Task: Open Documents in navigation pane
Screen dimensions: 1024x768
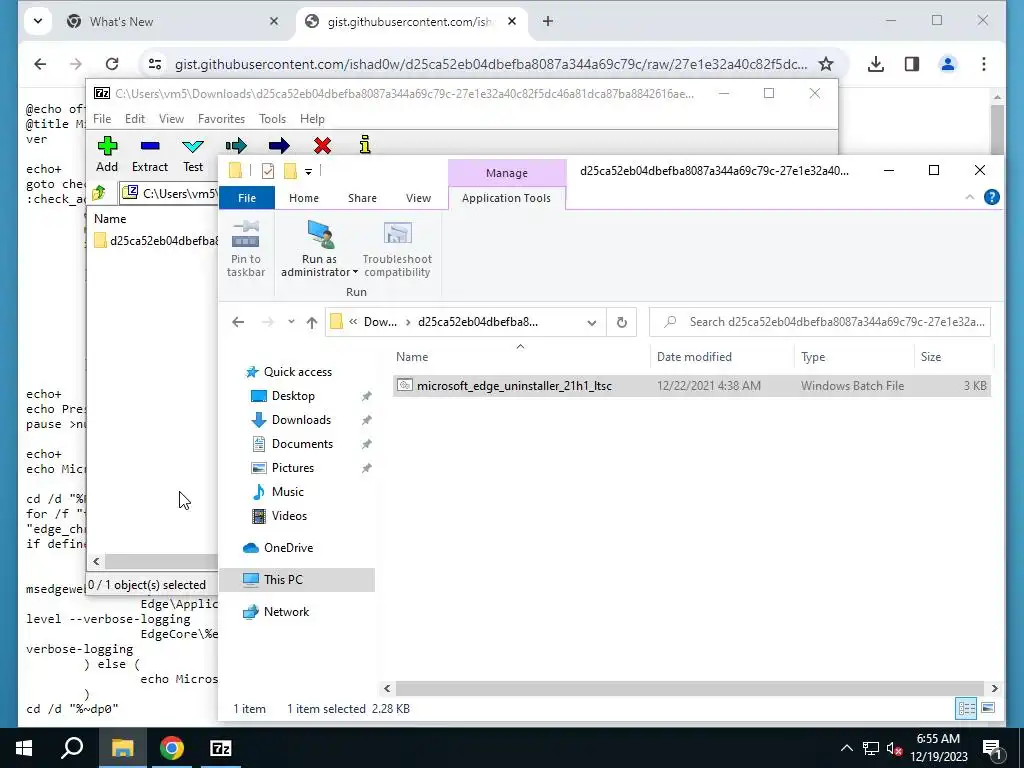Action: (302, 444)
